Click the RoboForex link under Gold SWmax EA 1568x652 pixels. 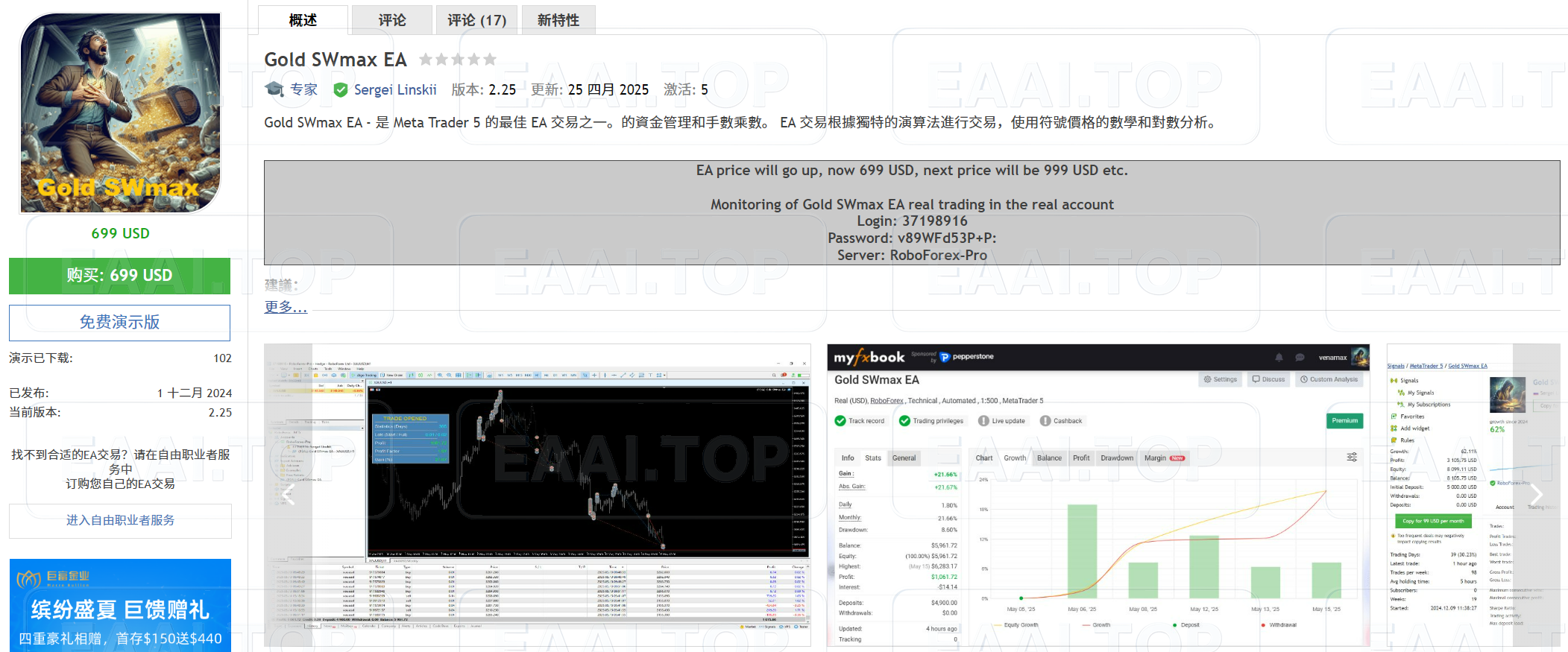(887, 401)
